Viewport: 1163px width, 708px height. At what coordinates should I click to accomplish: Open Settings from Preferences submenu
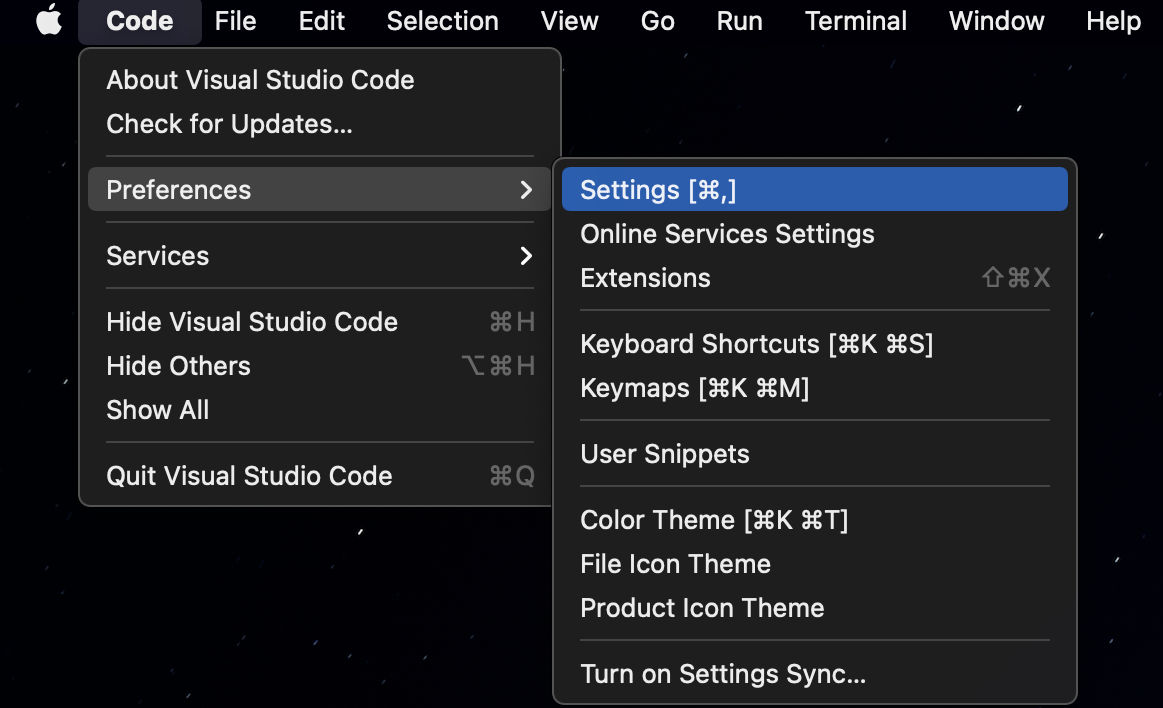click(814, 190)
